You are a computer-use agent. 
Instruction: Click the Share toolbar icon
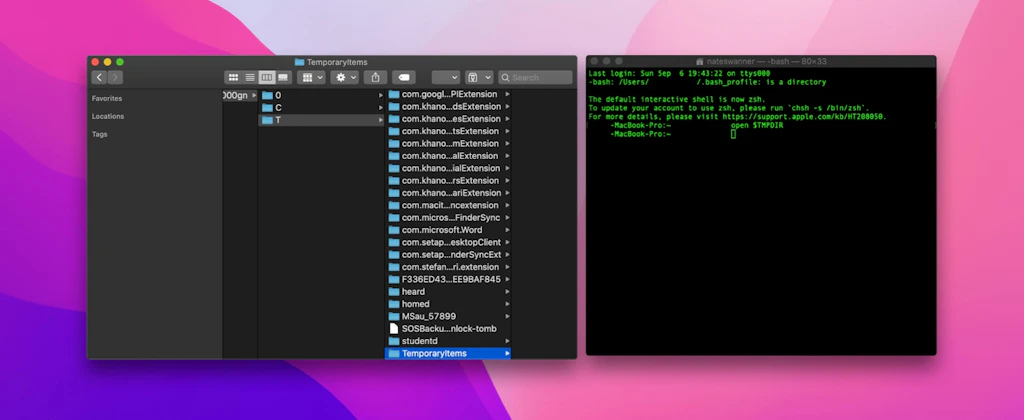pyautogui.click(x=376, y=78)
